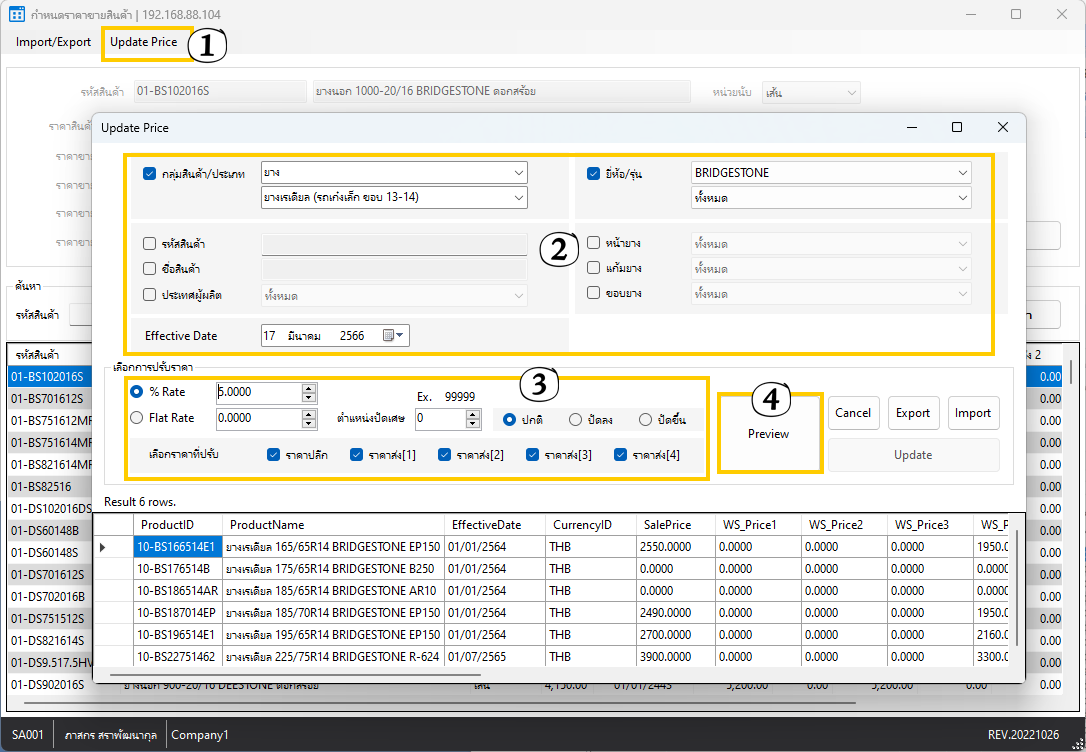Open the ยาง product group dropdown
Image resolution: width=1086 pixels, height=752 pixels.
518,173
